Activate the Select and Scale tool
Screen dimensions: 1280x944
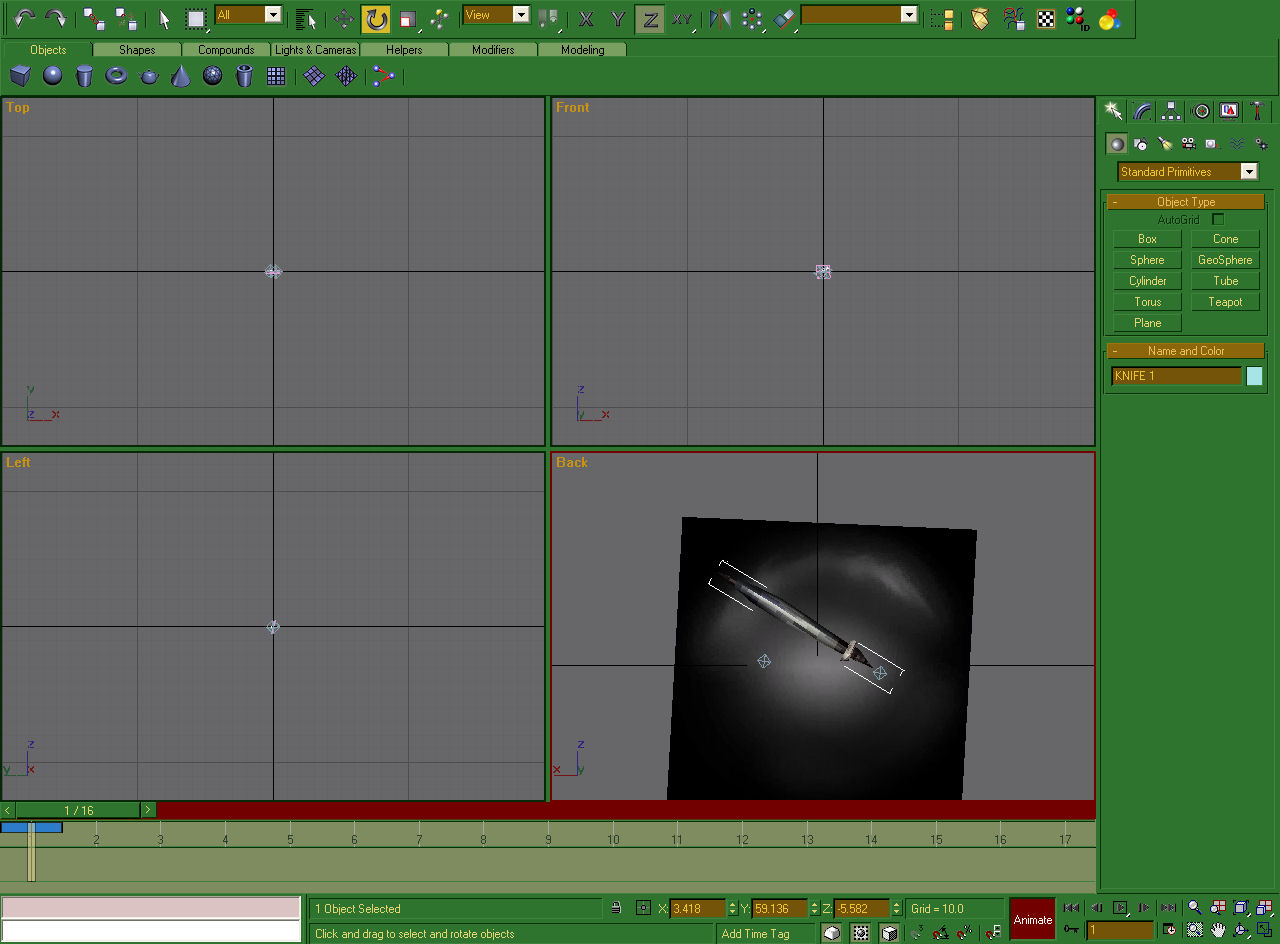pyautogui.click(x=407, y=18)
